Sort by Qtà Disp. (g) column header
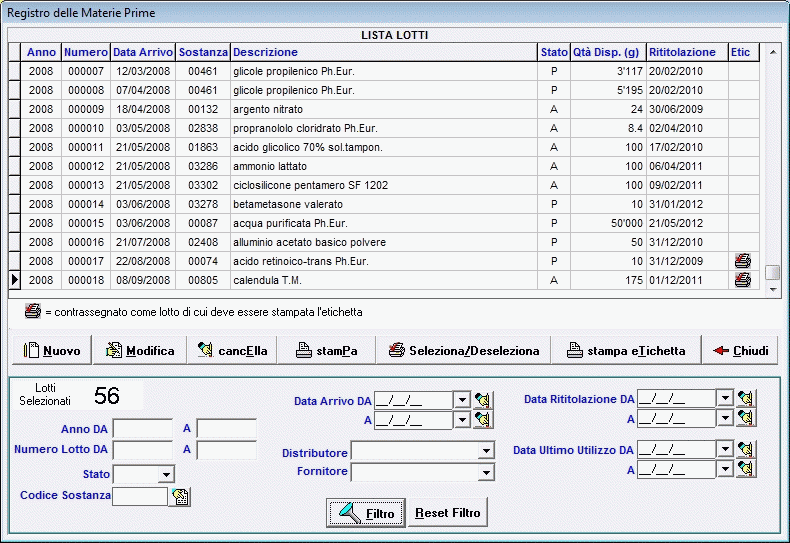790x543 pixels. coord(608,52)
